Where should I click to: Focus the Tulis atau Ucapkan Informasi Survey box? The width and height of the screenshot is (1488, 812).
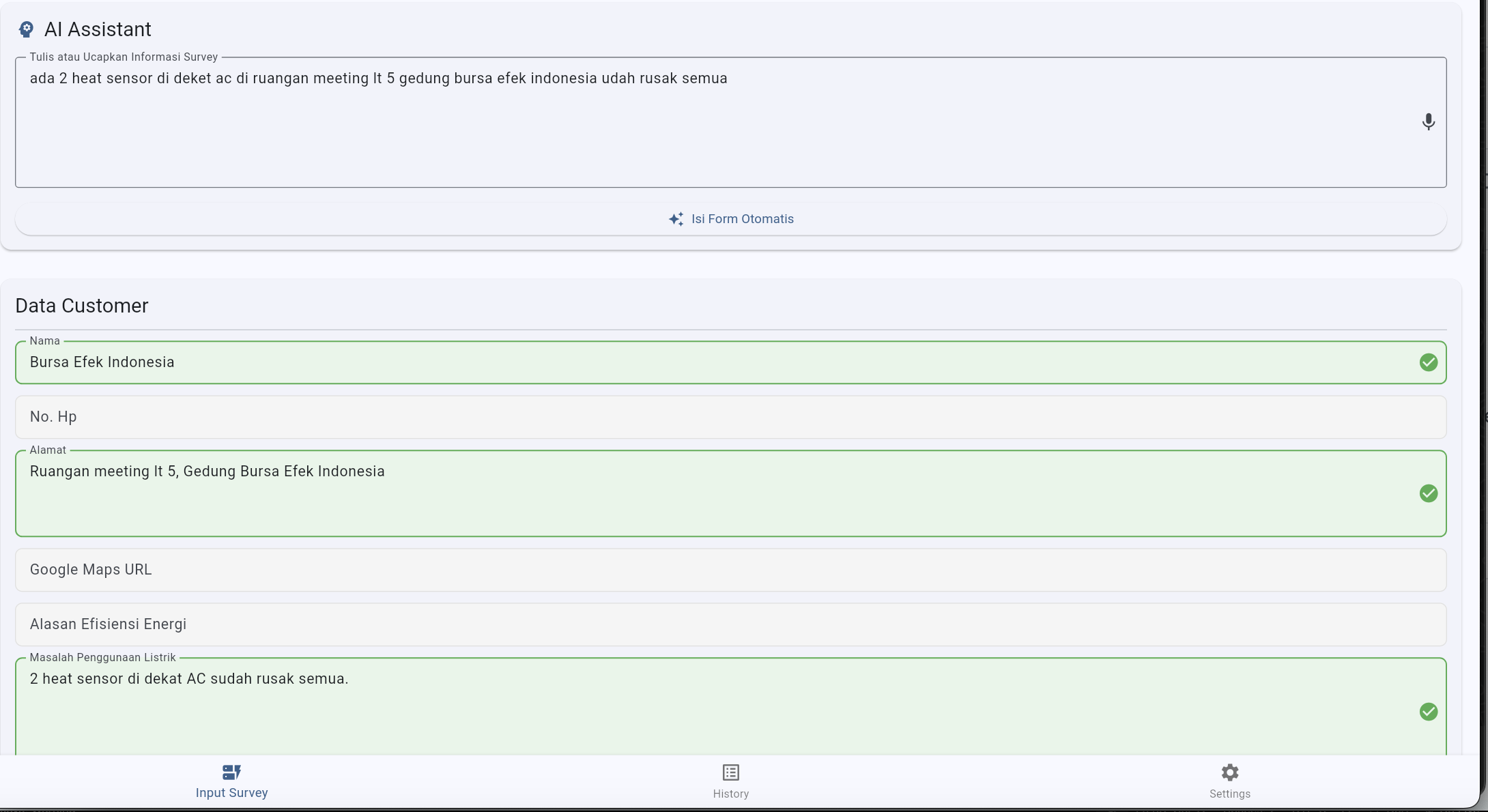click(730, 122)
